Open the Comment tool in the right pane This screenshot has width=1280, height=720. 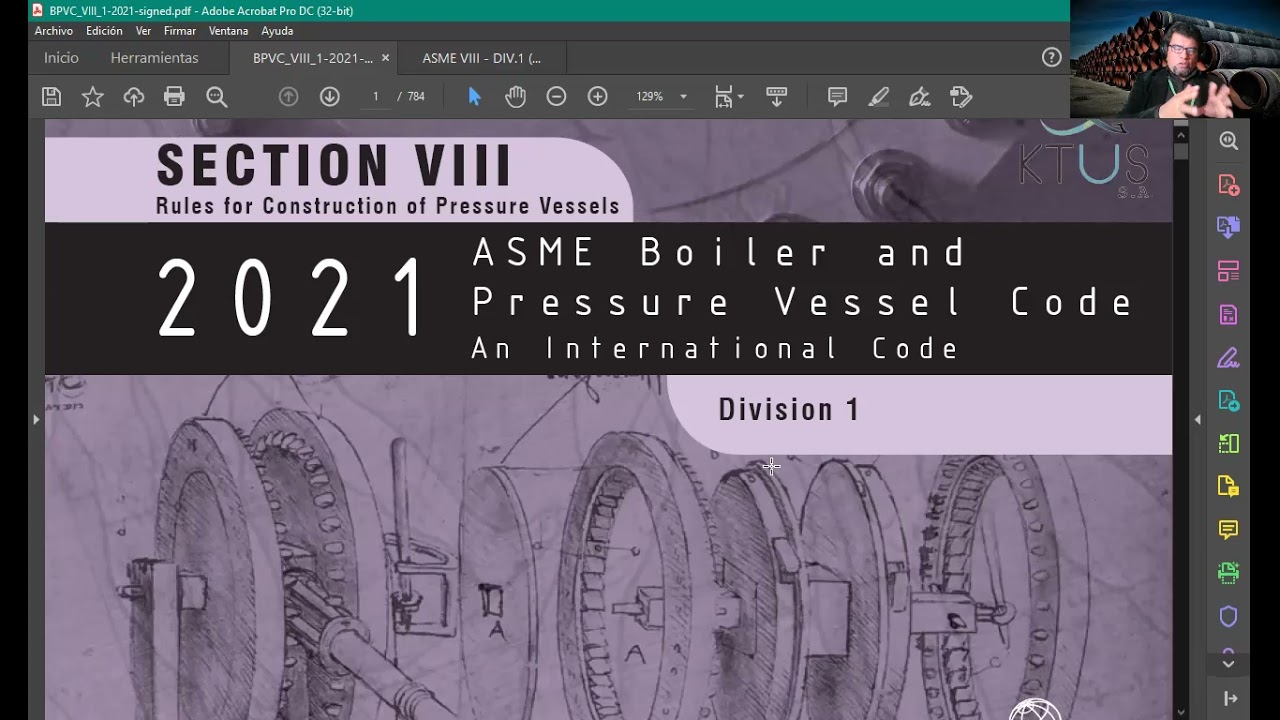(x=1228, y=530)
